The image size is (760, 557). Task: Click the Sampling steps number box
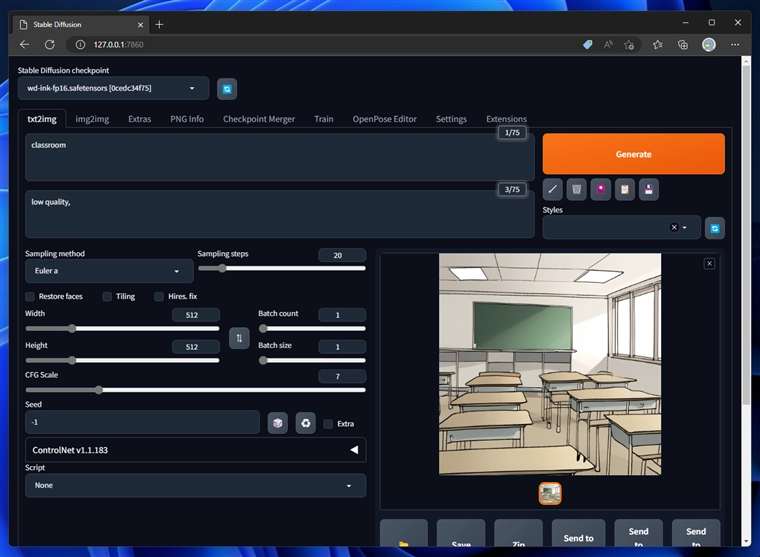click(x=342, y=255)
